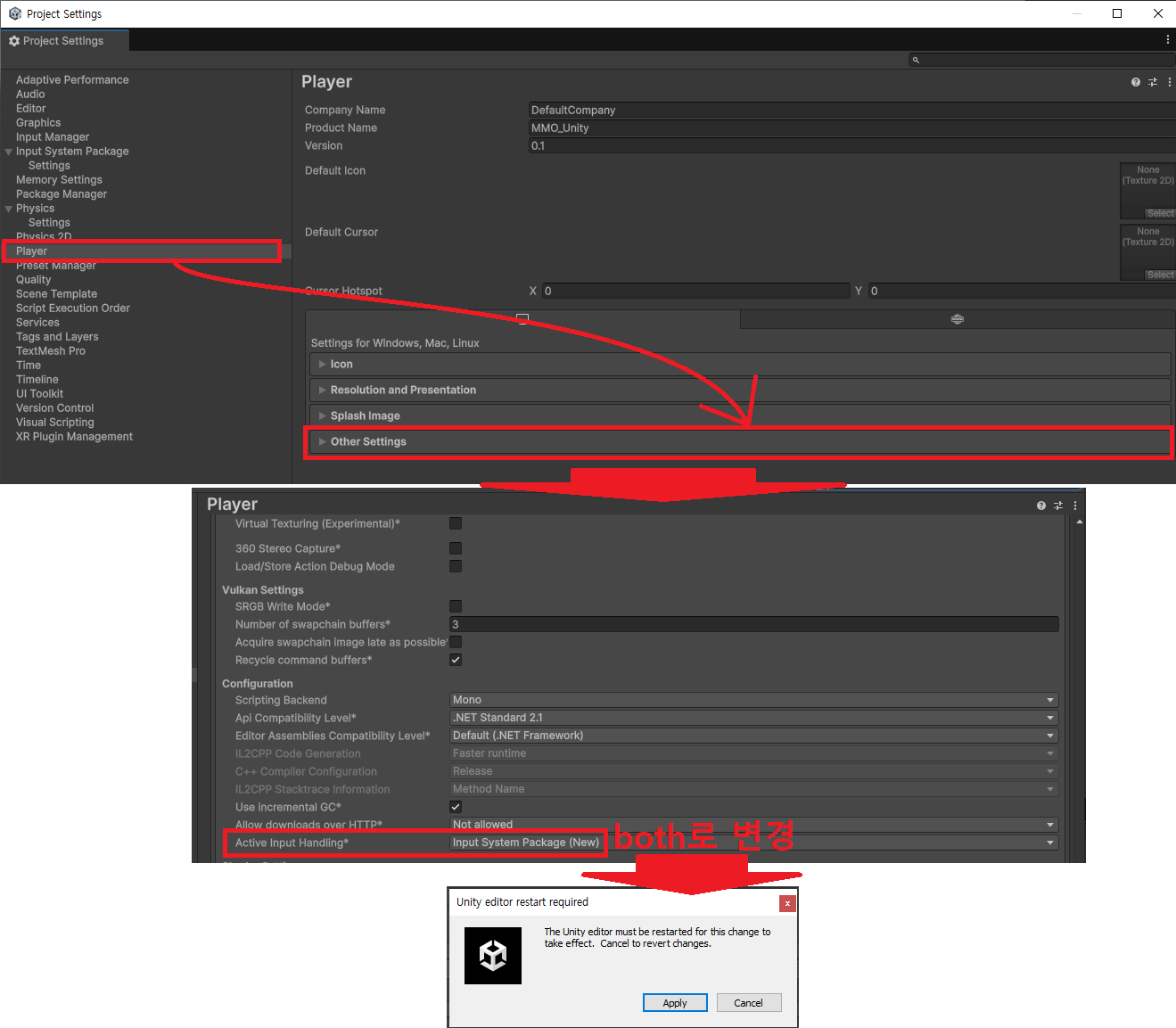Click Cursor Hotspot X field
Viewport: 1176px width, 1028px height.
pos(696,291)
